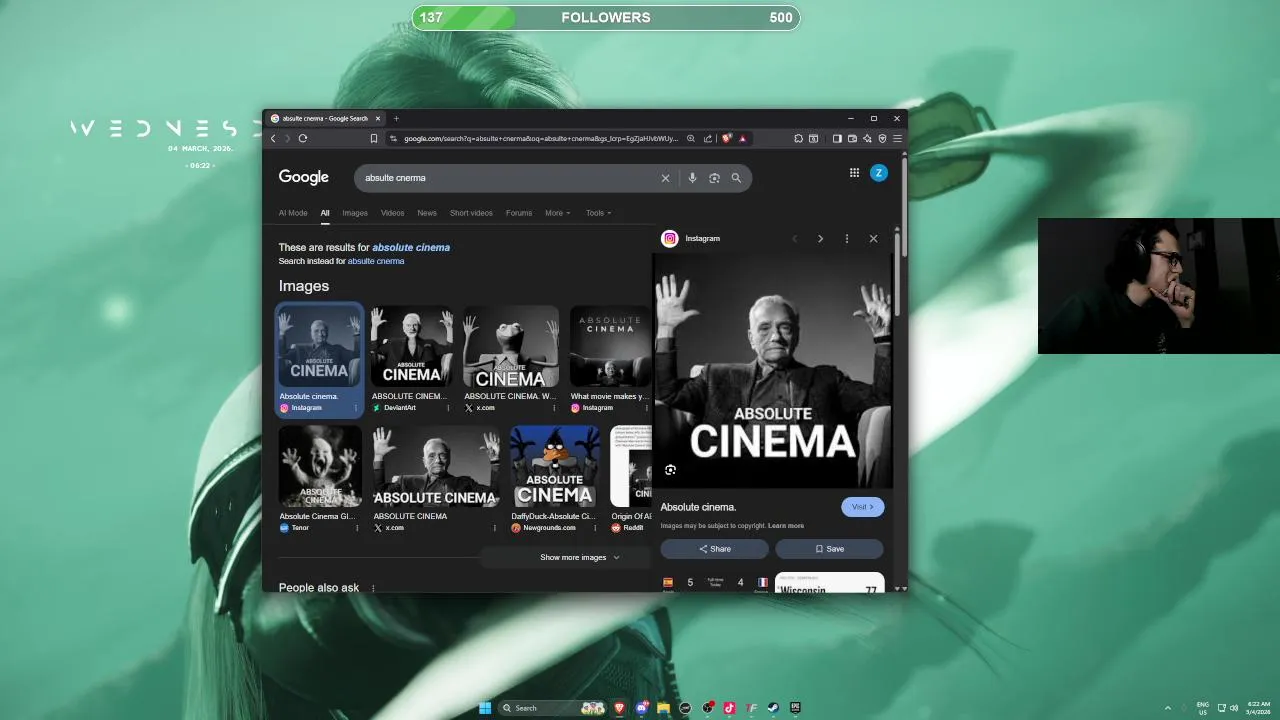Viewport: 1280px width, 720px height.
Task: Click Lens icon on preview image
Action: pos(670,470)
